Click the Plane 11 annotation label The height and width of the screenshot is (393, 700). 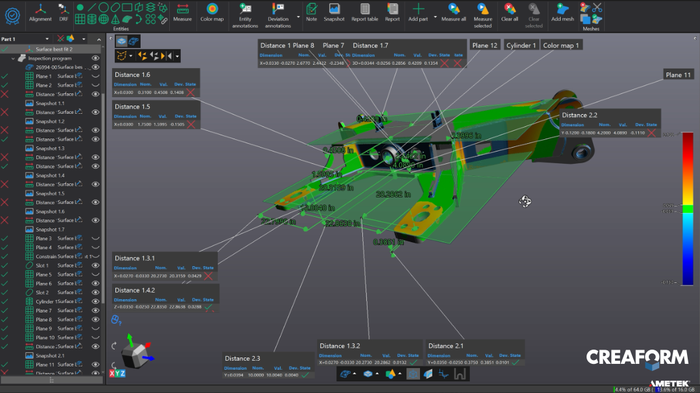pyautogui.click(x=678, y=75)
